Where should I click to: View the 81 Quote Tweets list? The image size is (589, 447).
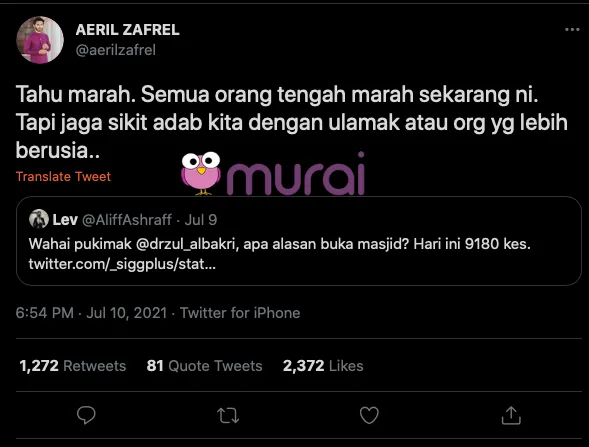pyautogui.click(x=204, y=366)
